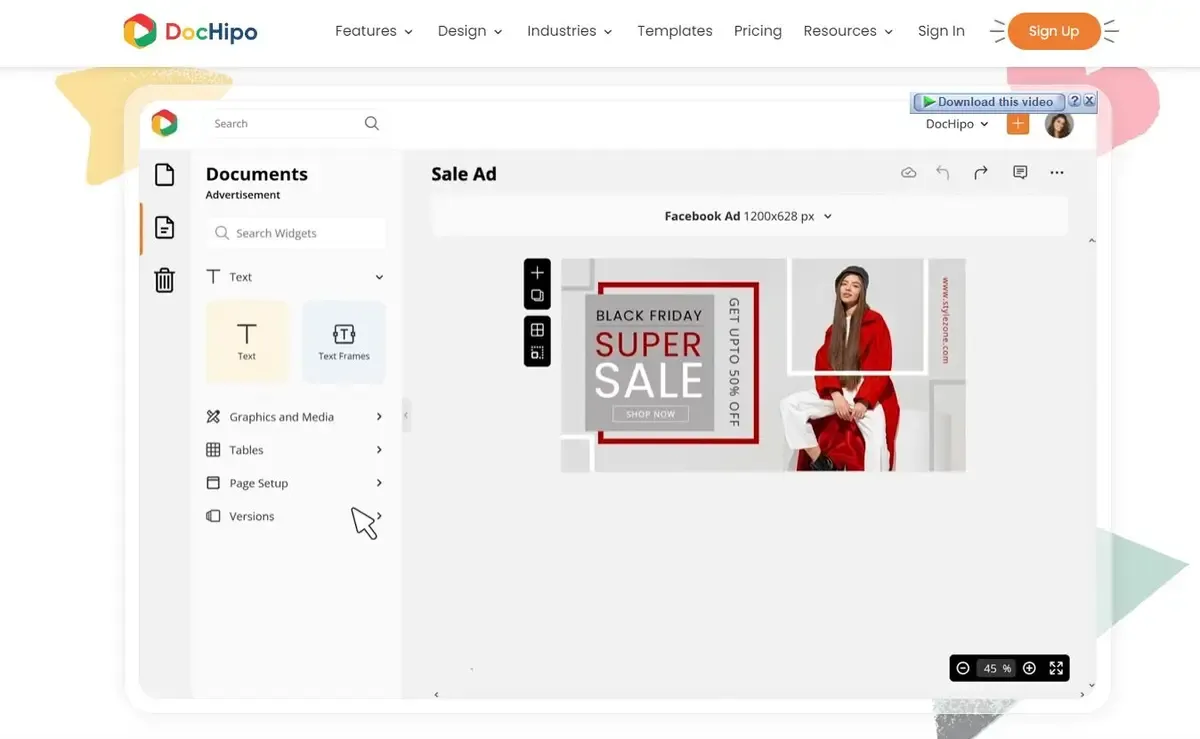Go to the Templates page
The height and width of the screenshot is (739, 1200).
(675, 31)
